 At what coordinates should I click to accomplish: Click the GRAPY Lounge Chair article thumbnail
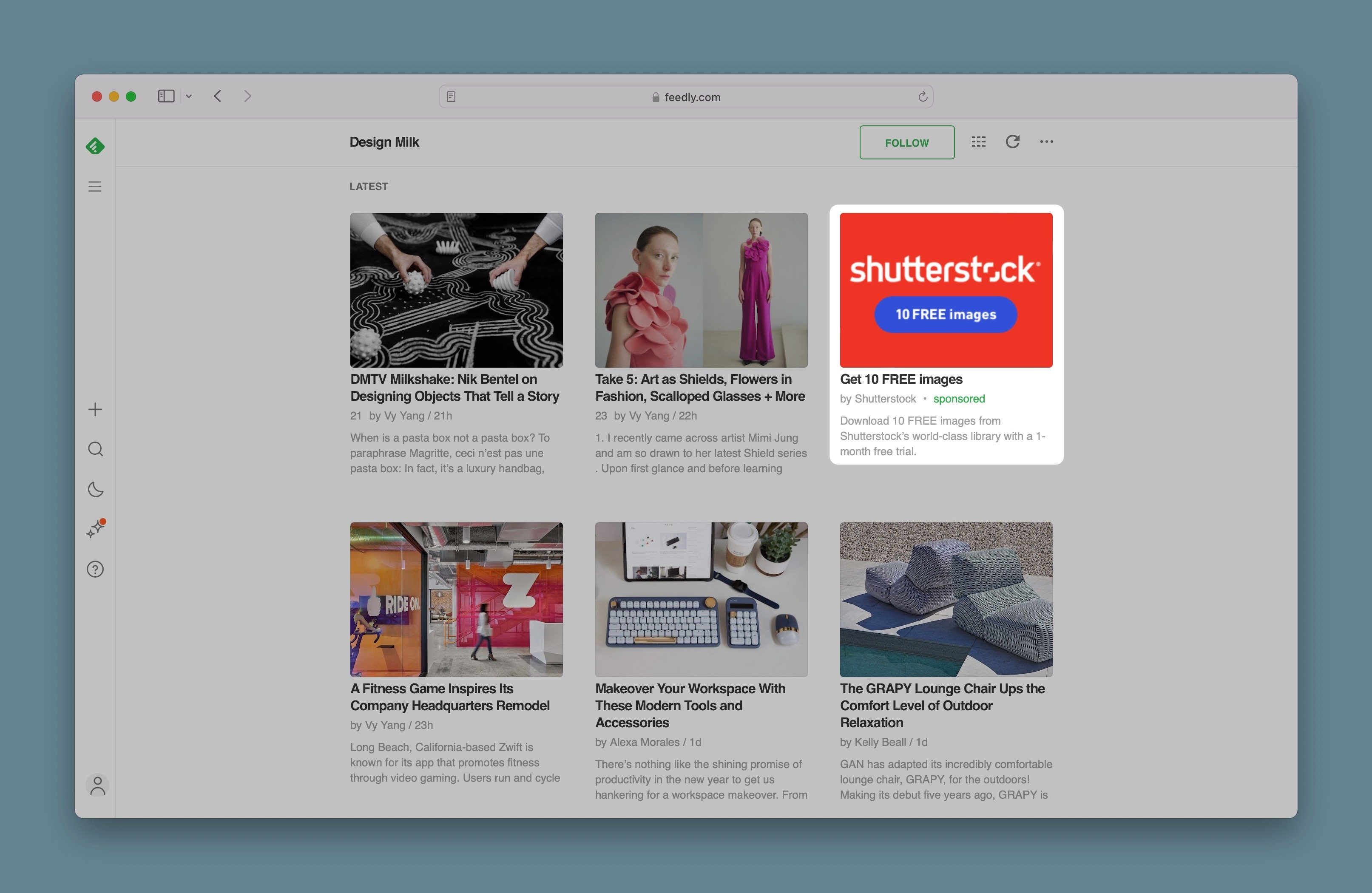coord(945,598)
